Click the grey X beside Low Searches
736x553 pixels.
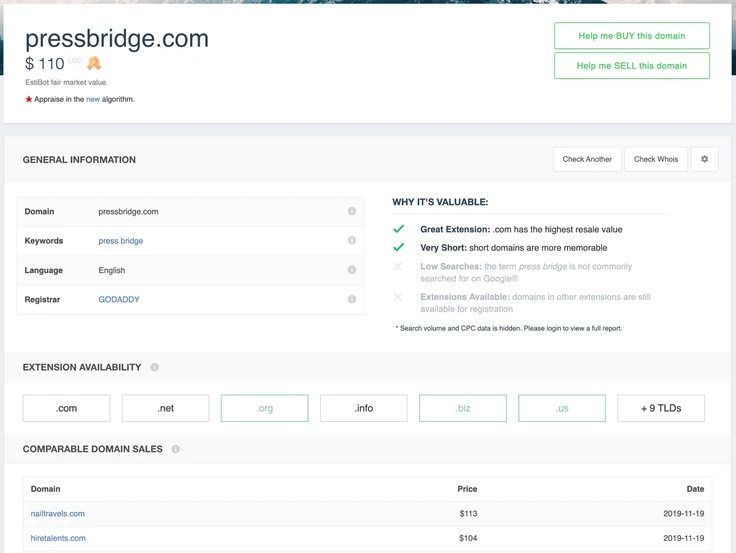[x=398, y=267]
